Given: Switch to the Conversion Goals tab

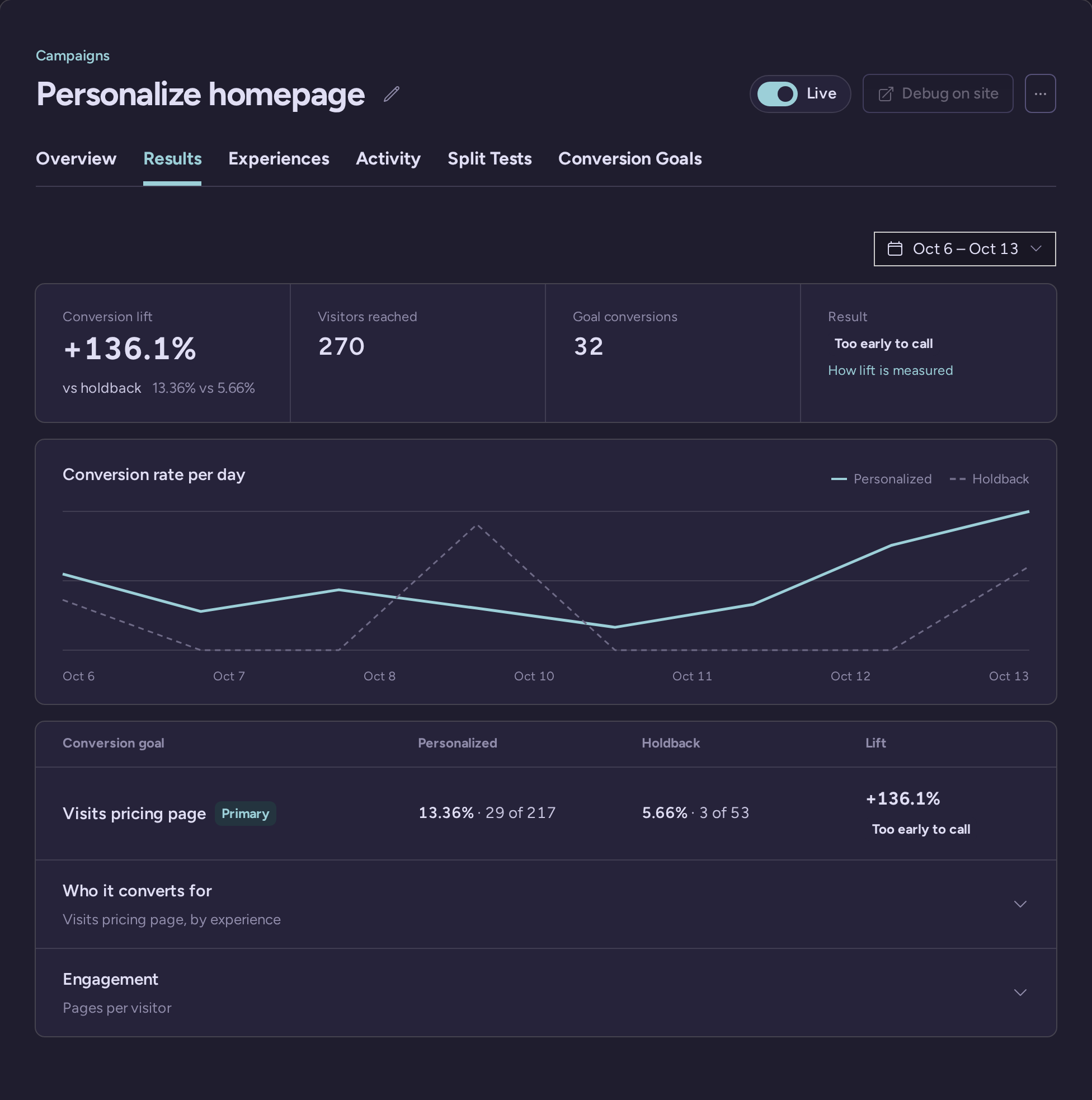Looking at the screenshot, I should [x=630, y=158].
